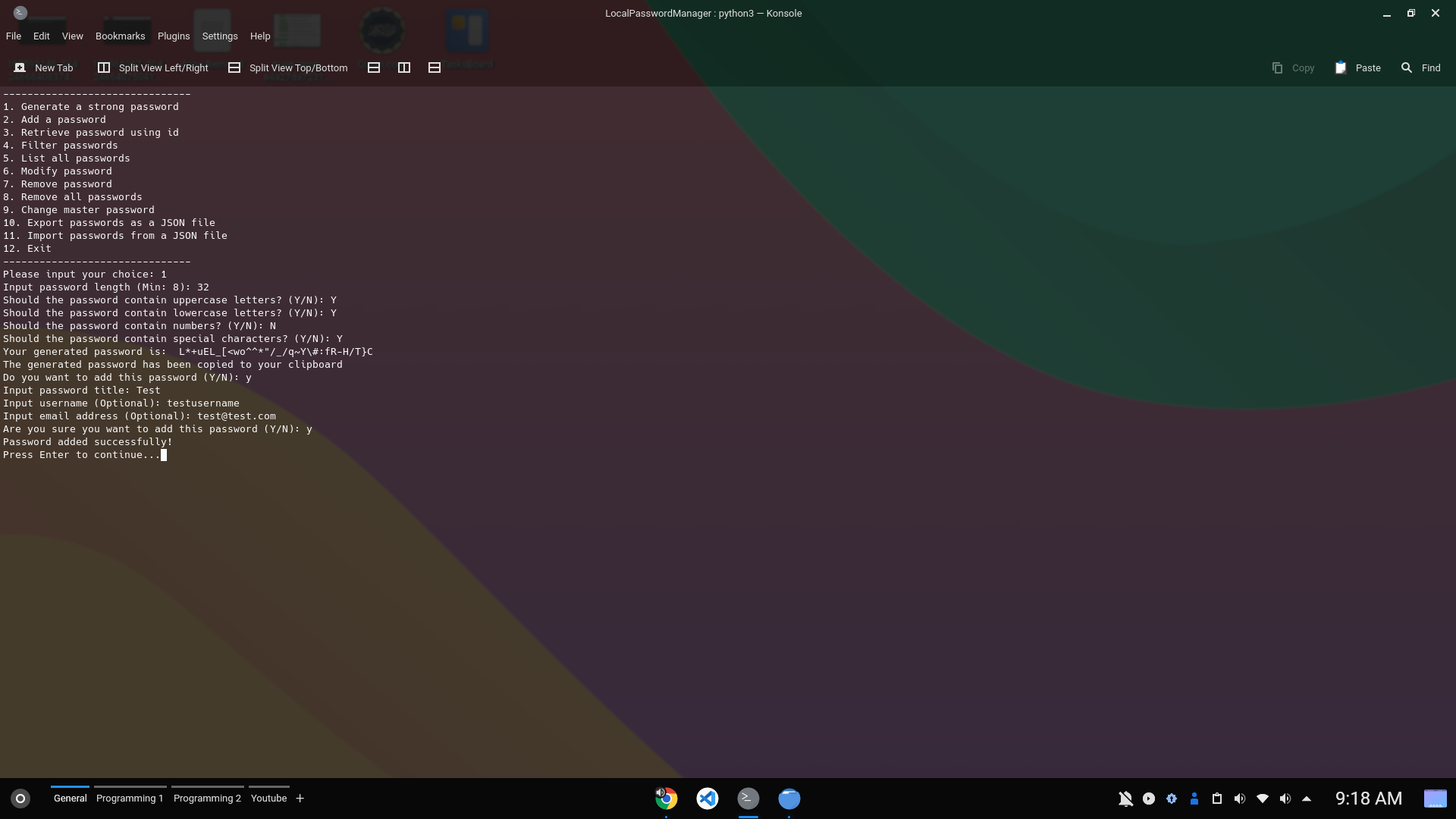Viewport: 1456px width, 819px height.
Task: Expand the hidden system tray arrow
Action: (1307, 799)
